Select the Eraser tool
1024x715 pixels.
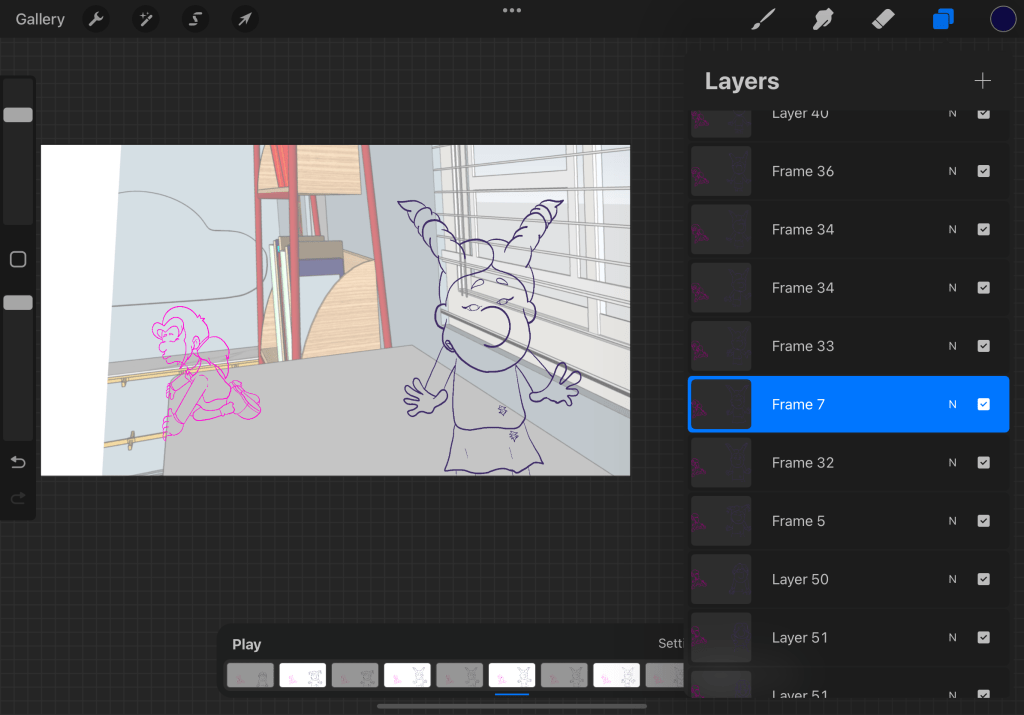click(x=882, y=19)
